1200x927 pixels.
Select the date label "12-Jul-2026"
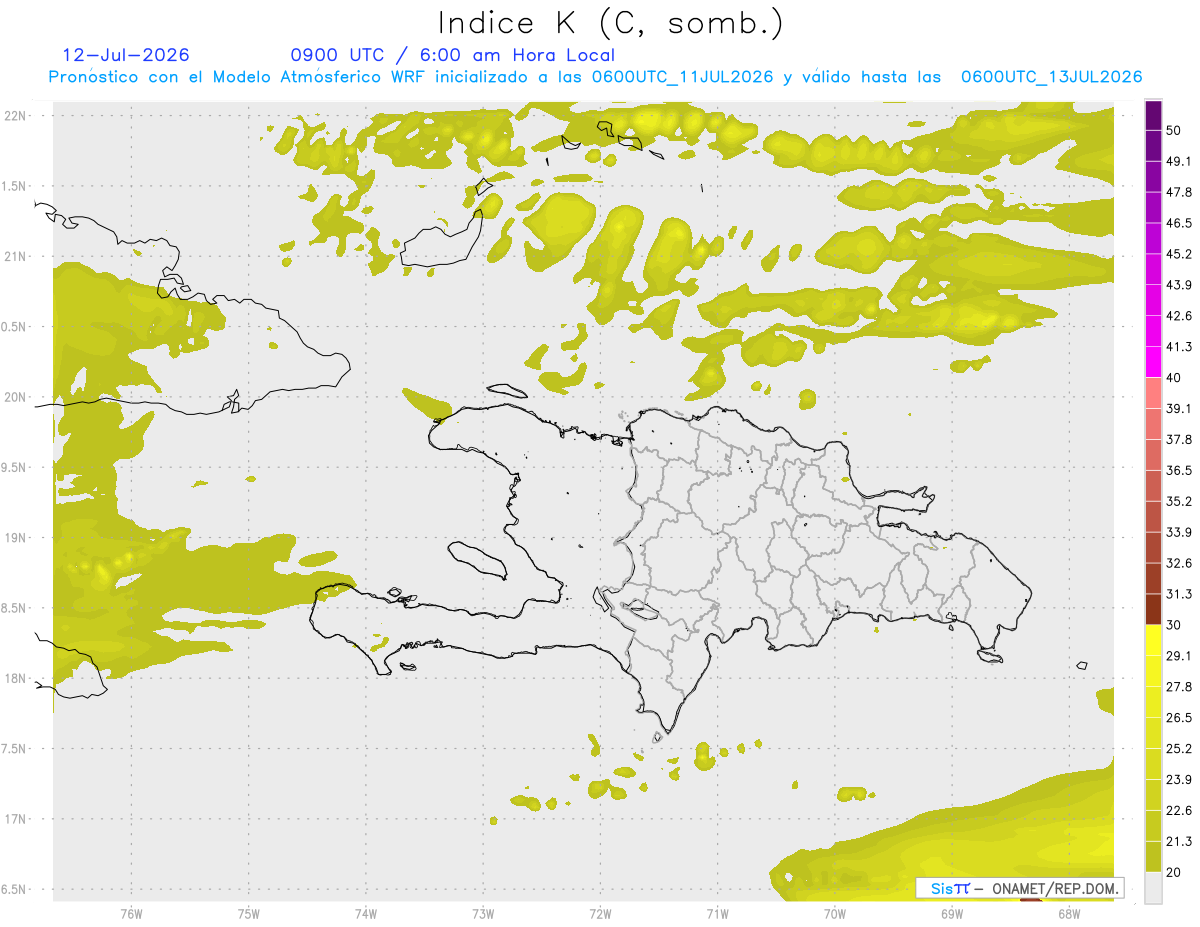coord(126,55)
